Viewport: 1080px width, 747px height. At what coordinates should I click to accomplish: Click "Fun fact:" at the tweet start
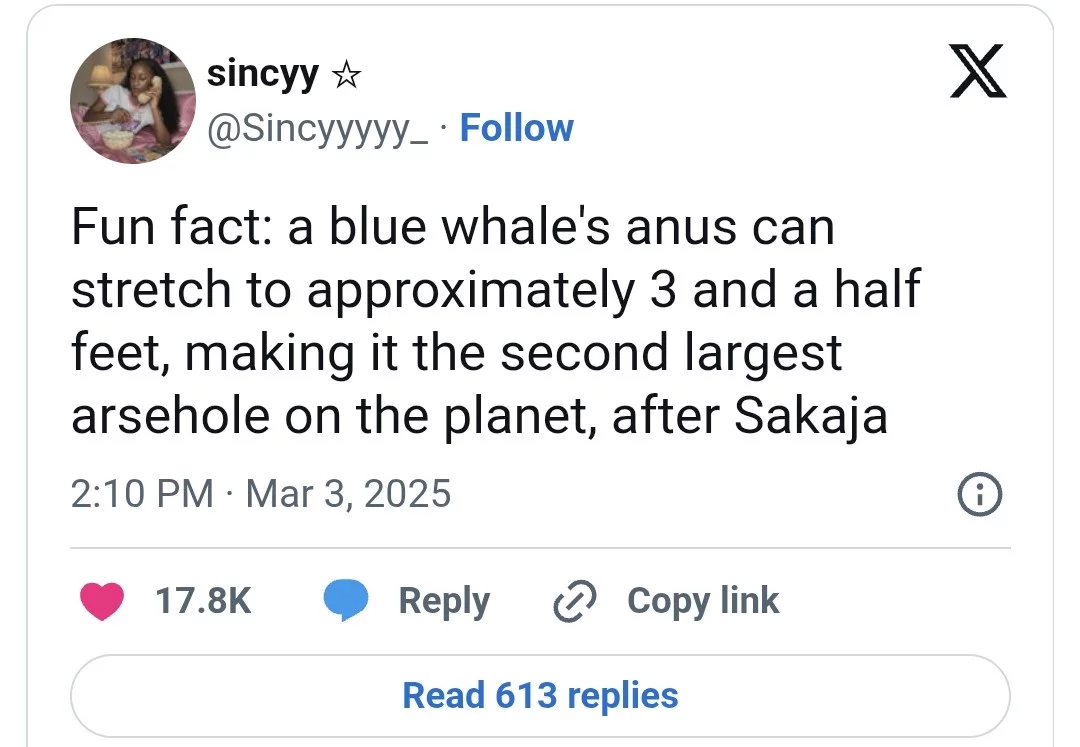[173, 228]
